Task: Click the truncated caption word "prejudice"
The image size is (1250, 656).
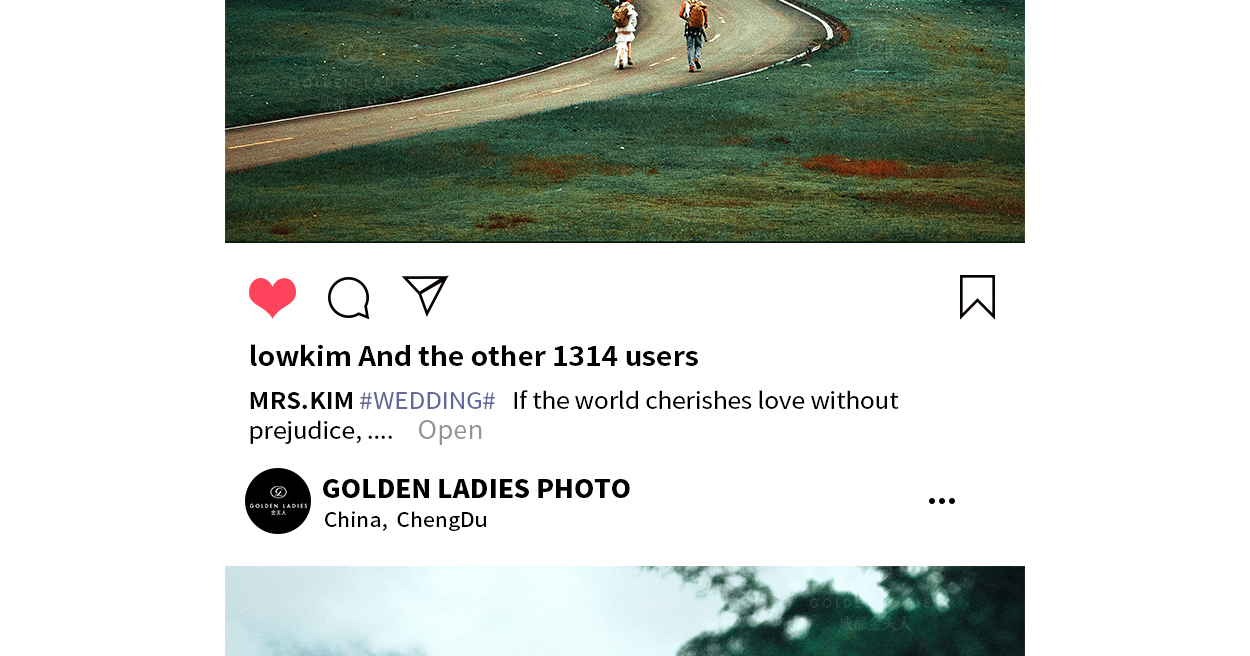Action: tap(305, 430)
